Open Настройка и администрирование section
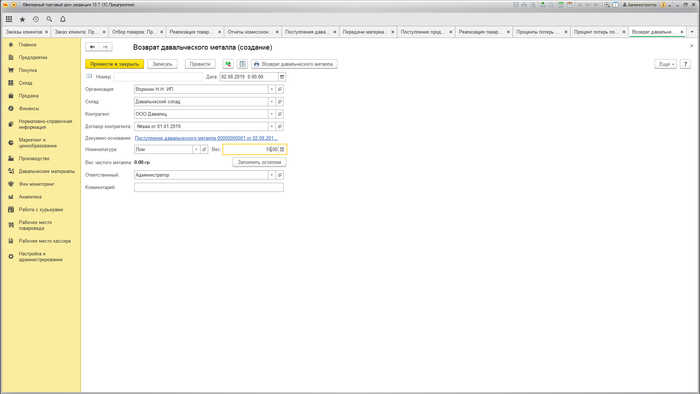700x394 pixels. coord(41,257)
